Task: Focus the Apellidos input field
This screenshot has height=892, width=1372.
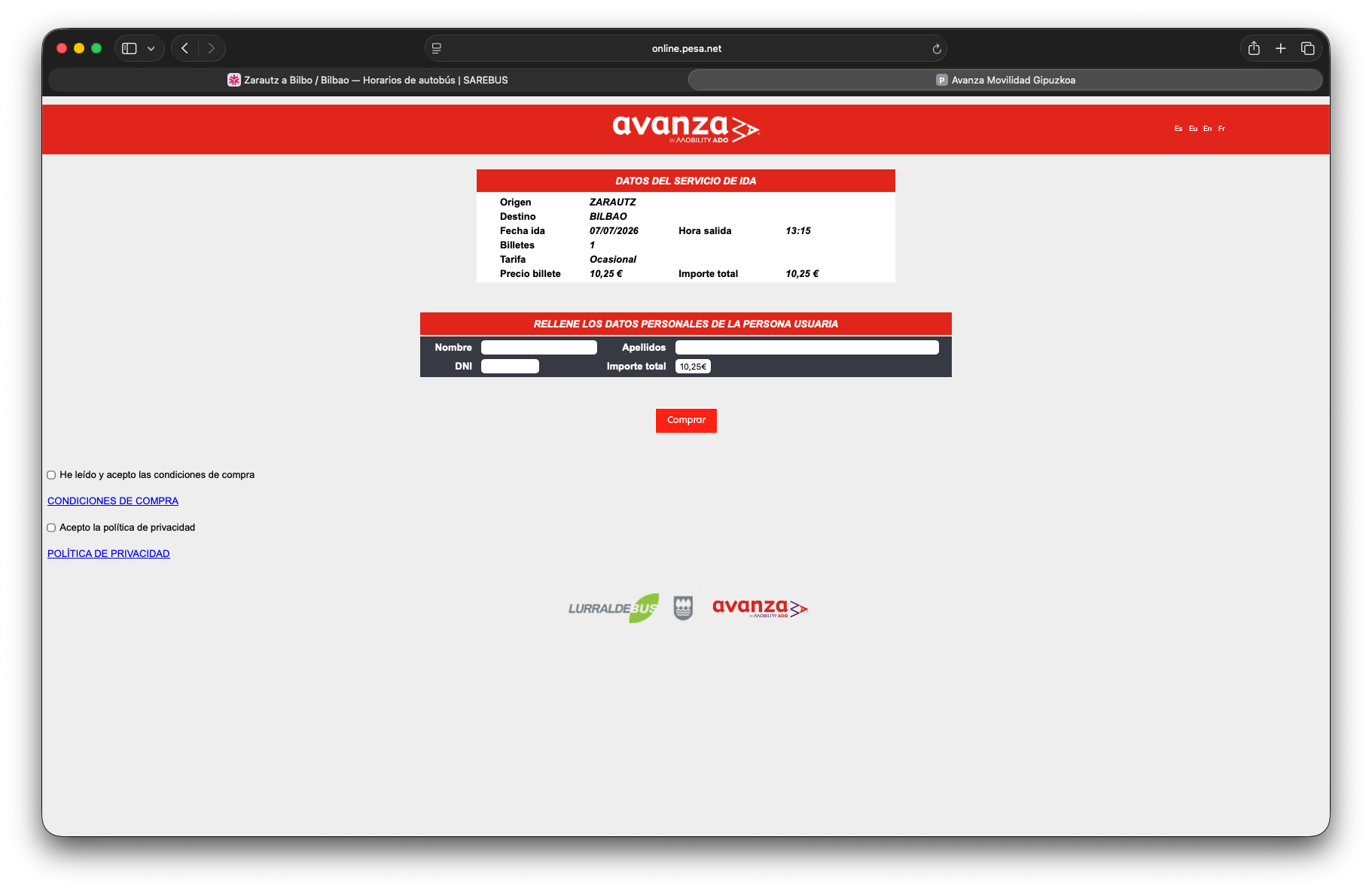Action: point(807,347)
